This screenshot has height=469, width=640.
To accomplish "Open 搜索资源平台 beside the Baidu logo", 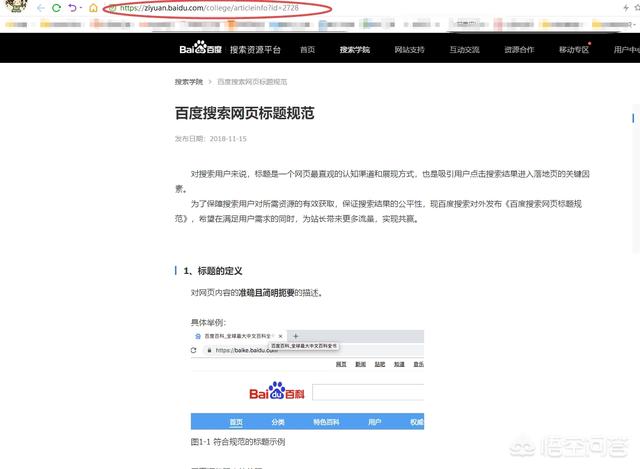I will [255, 49].
